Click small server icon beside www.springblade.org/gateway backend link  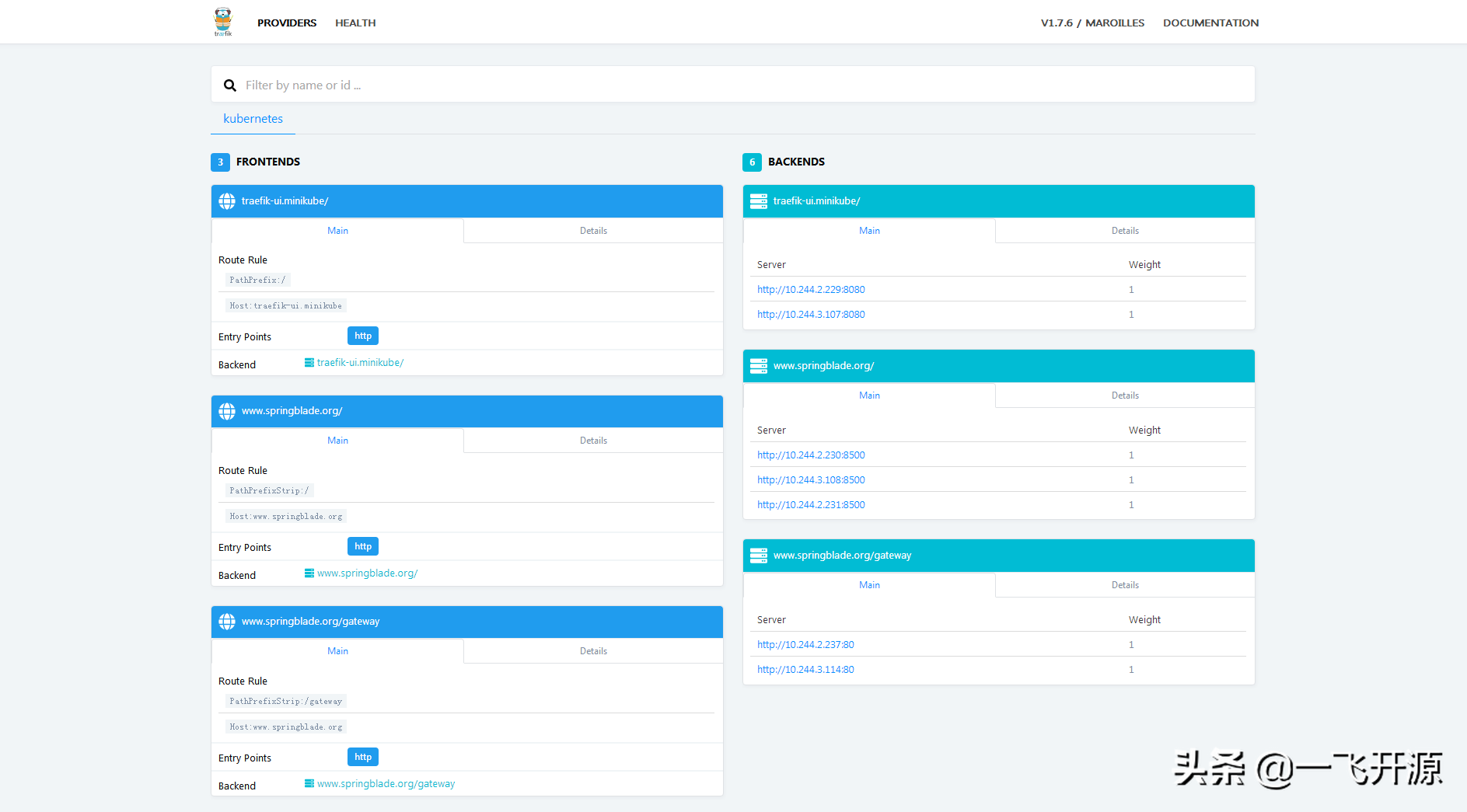click(x=309, y=784)
